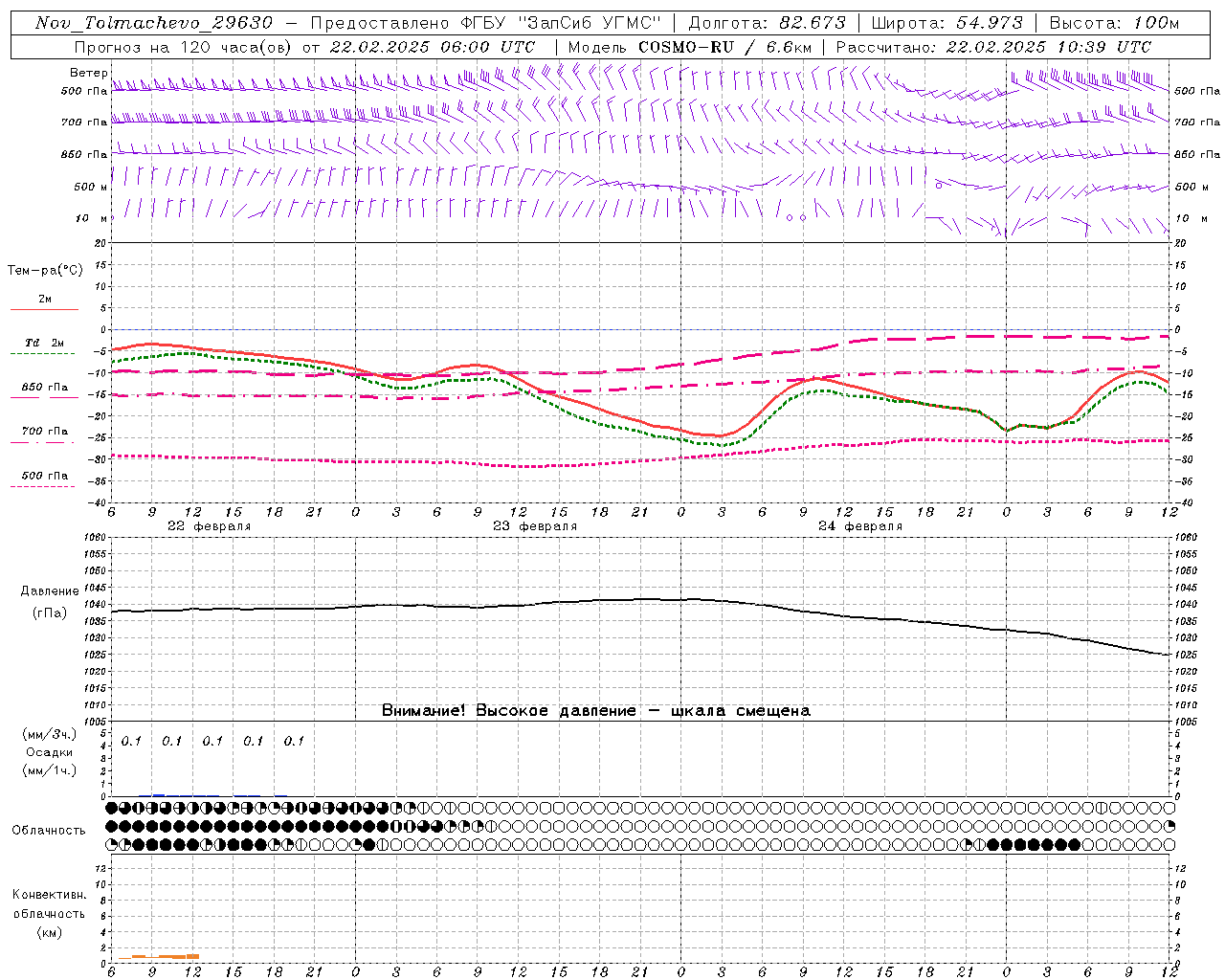Click the Облачность cloud-cover row label
Image resolution: width=1225 pixels, height=980 pixels.
49,830
